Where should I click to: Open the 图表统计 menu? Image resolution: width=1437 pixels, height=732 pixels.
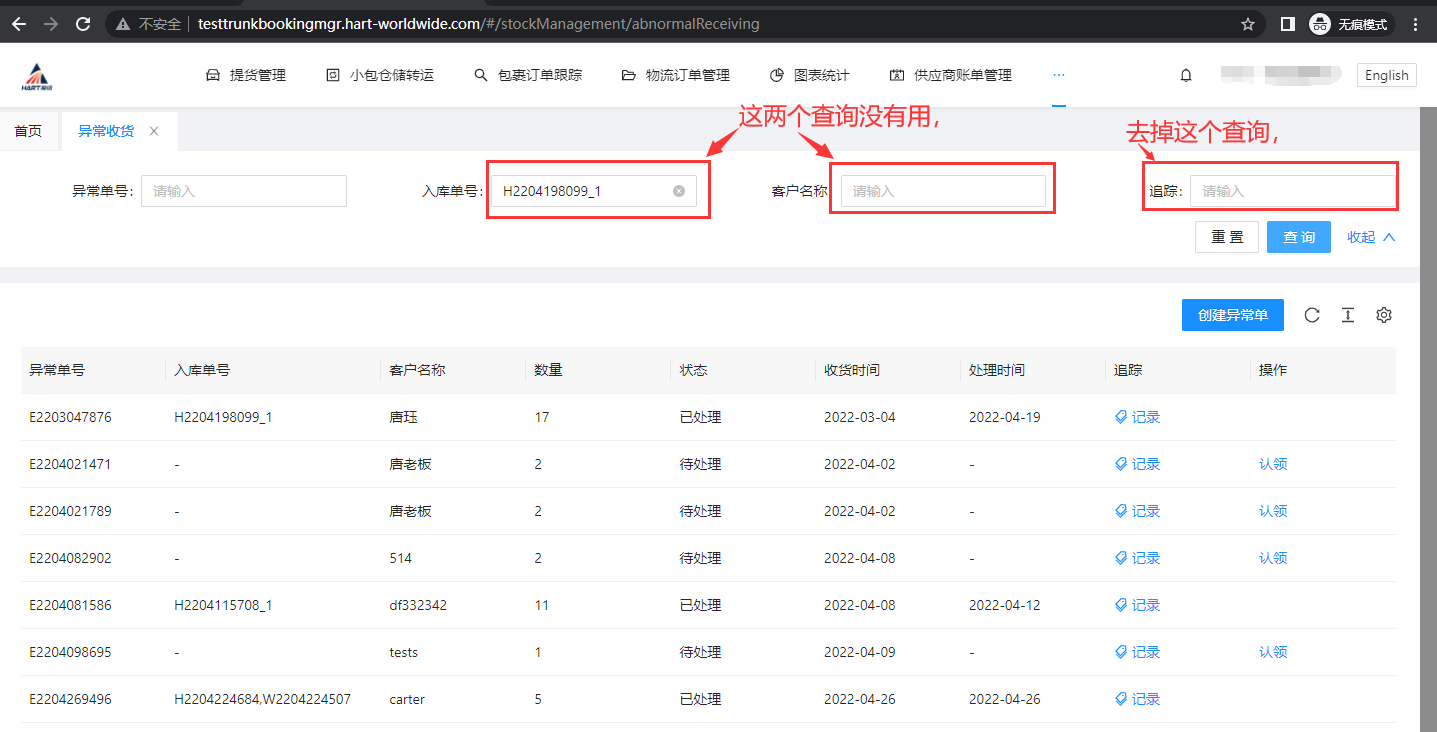point(809,75)
